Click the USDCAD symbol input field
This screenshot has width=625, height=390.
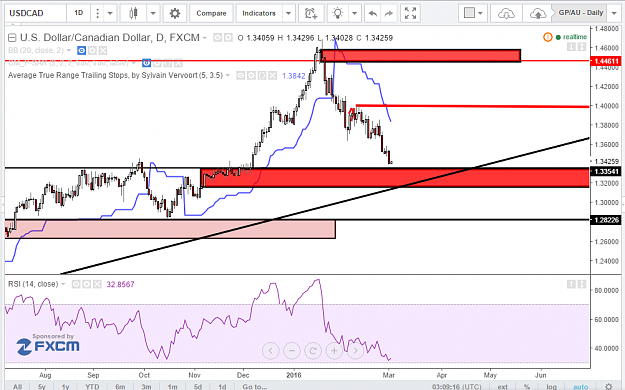pyautogui.click(x=35, y=13)
